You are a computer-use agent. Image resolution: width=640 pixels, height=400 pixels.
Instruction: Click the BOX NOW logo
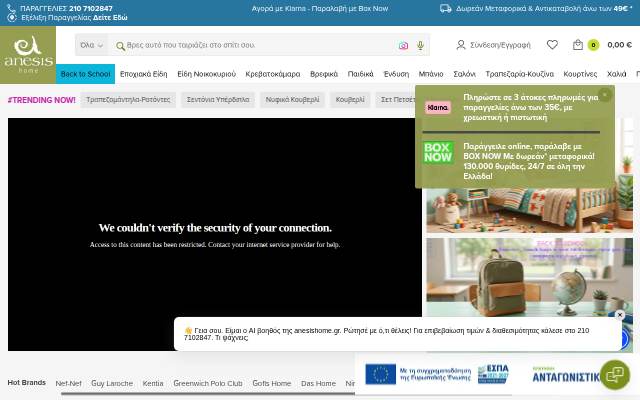[x=438, y=153]
